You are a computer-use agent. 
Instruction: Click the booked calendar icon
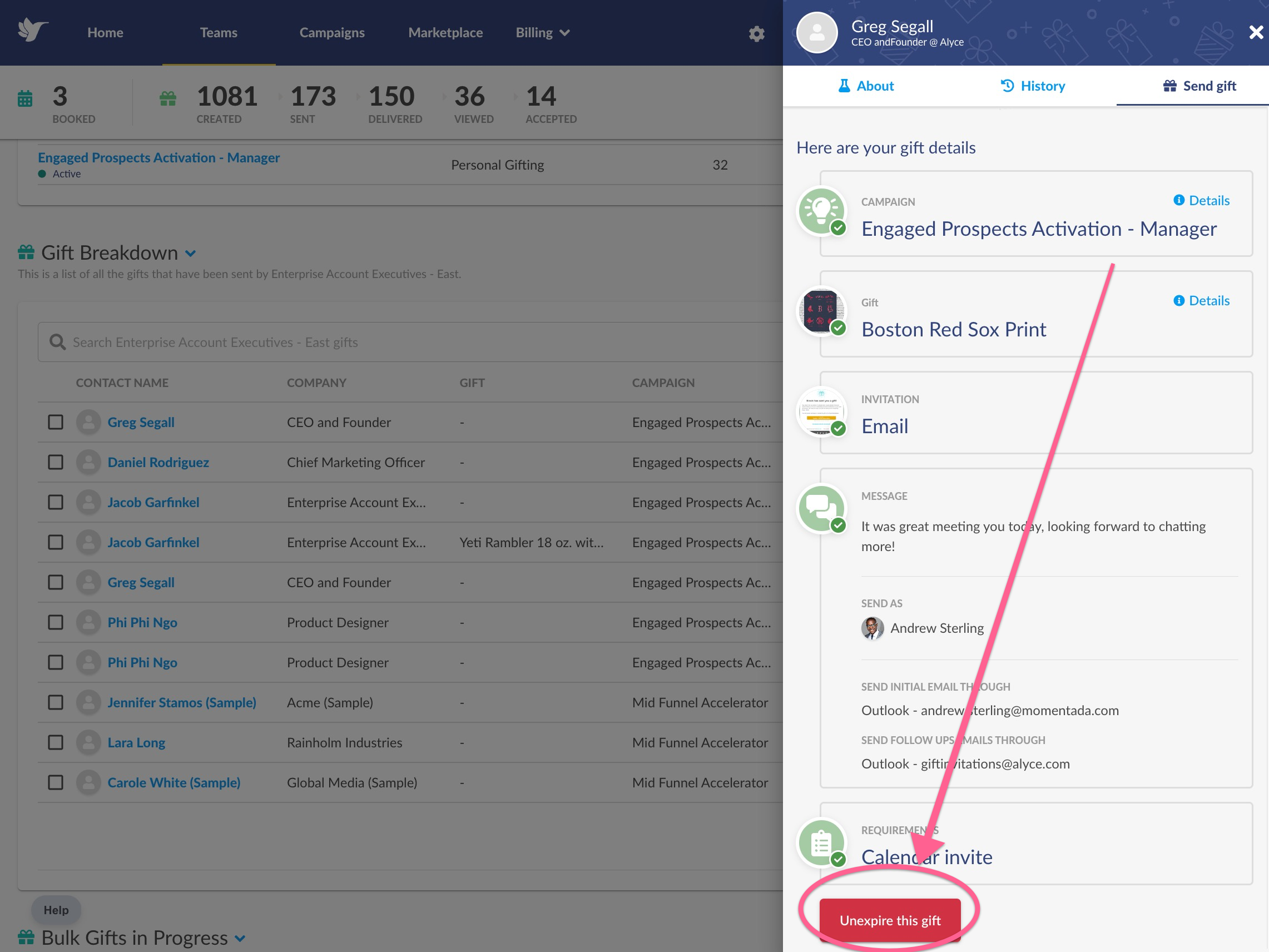[x=24, y=98]
